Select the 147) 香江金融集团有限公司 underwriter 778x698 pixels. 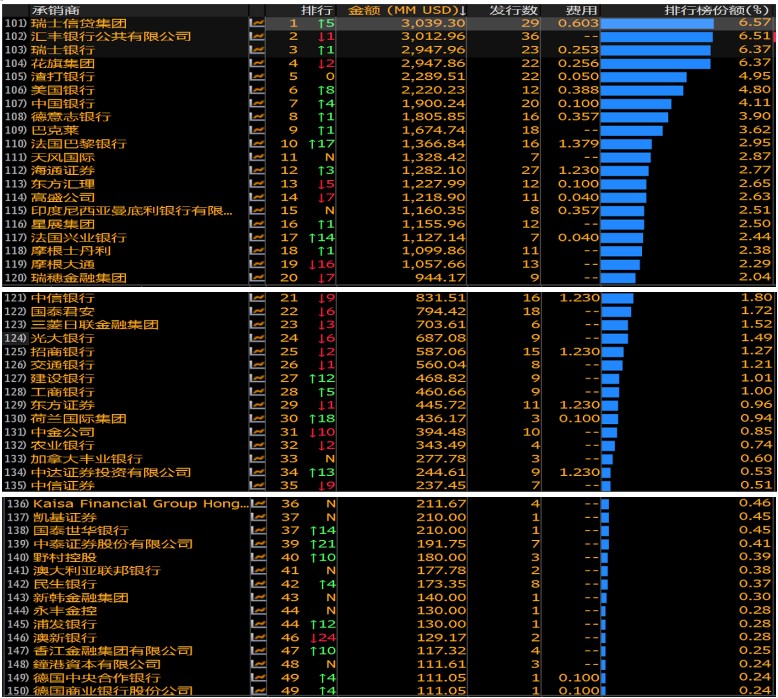[113, 651]
